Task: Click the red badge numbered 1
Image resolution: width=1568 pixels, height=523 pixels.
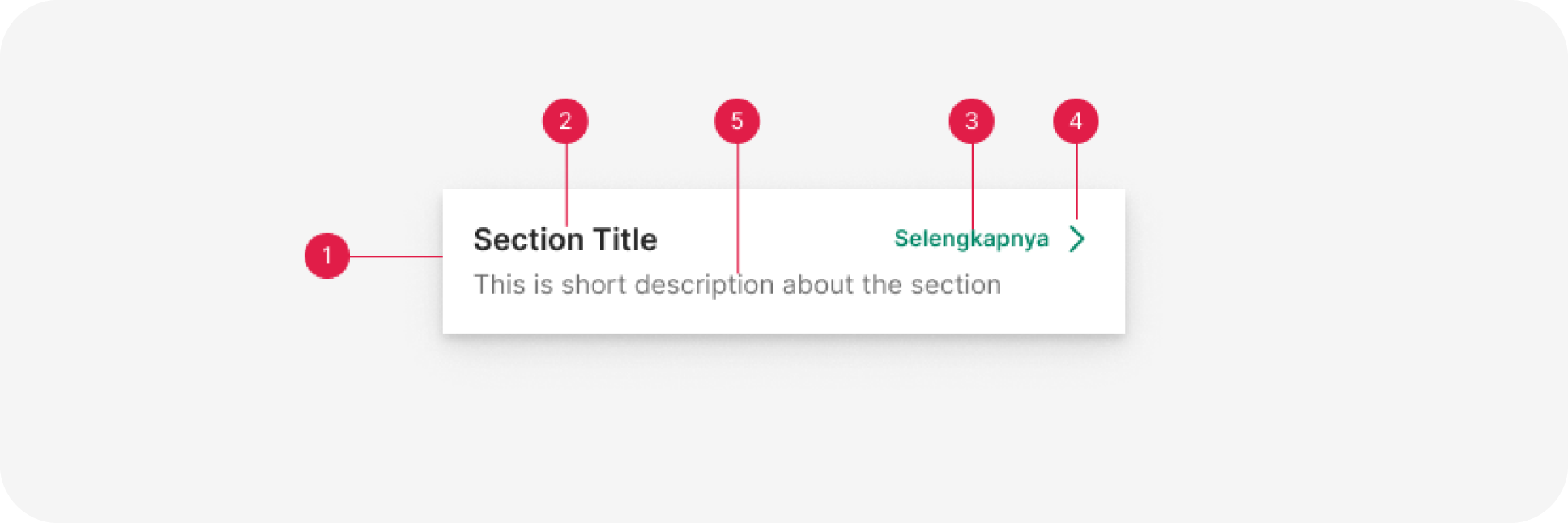Action: coord(326,256)
